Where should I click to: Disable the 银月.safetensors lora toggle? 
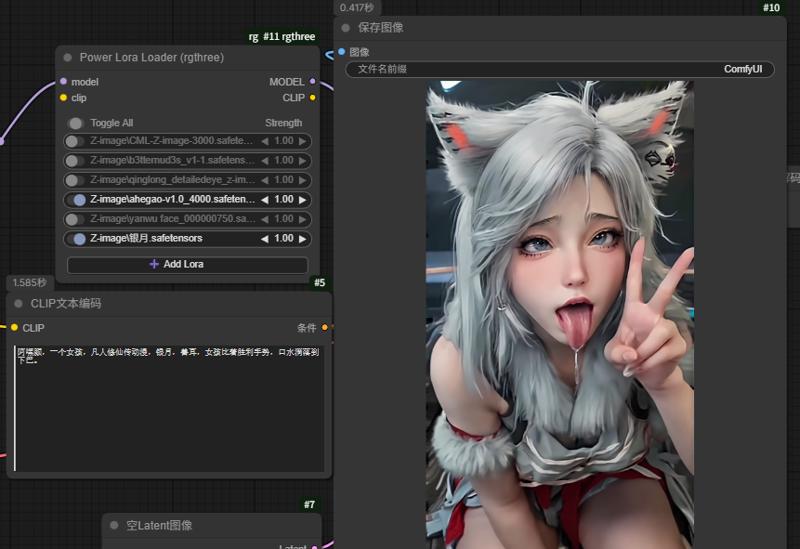[77, 239]
